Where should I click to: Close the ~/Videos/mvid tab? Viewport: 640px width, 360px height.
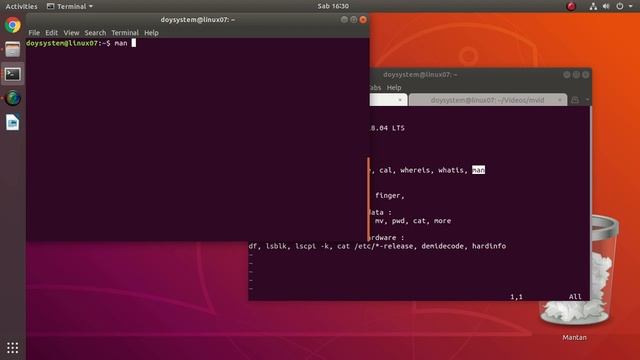(560, 100)
